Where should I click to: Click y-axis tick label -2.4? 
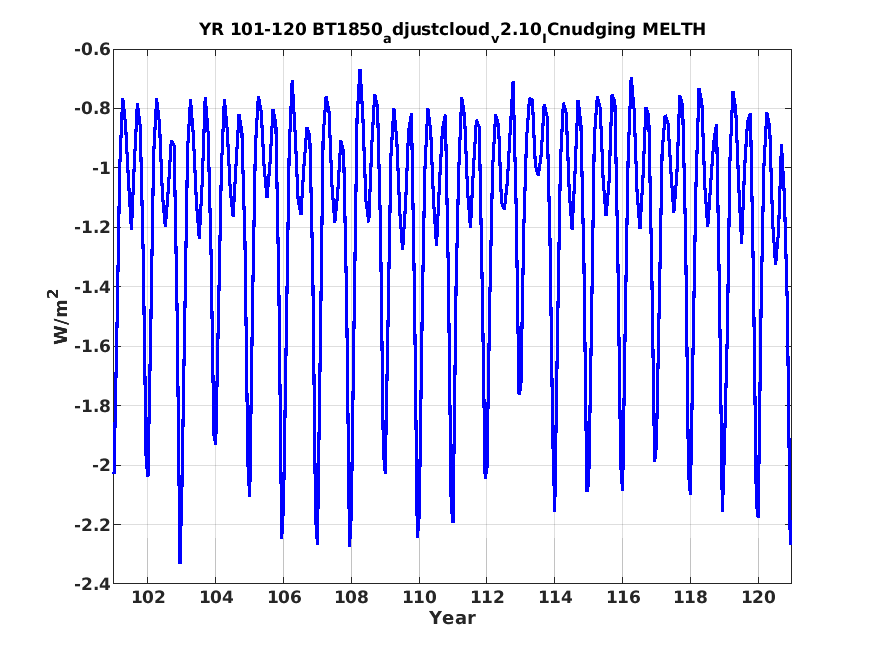click(92, 584)
